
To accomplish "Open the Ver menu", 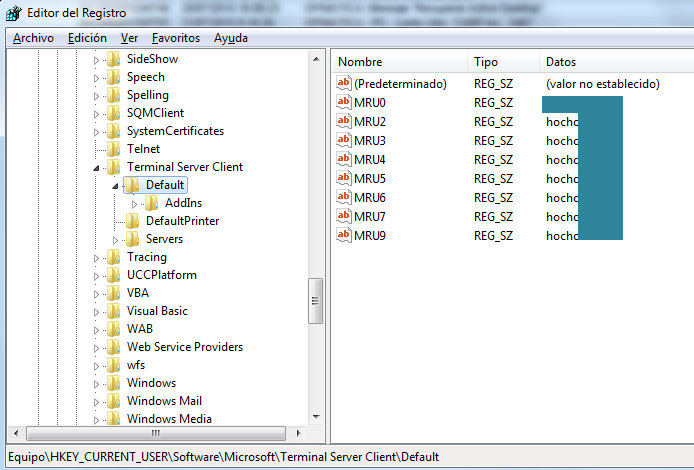I will point(129,39).
